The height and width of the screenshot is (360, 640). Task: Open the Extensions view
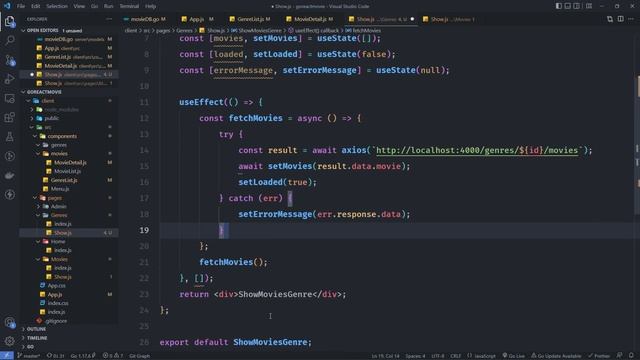coord(9,118)
